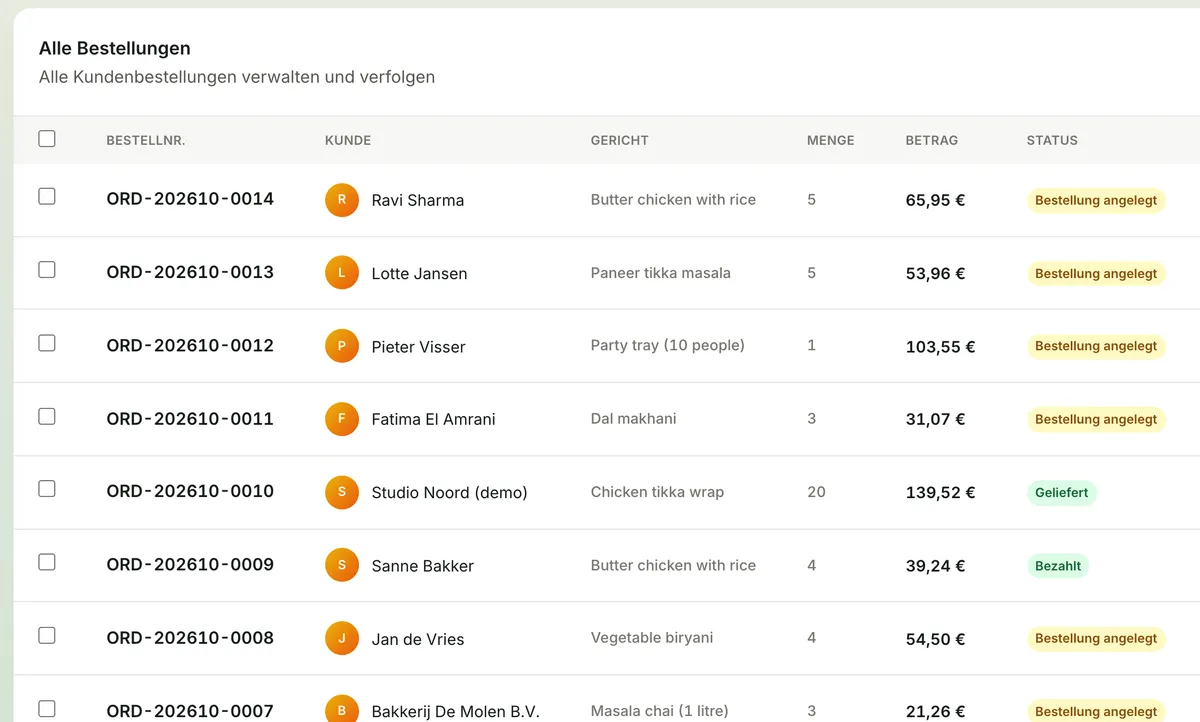This screenshot has height=722, width=1200.
Task: Select the checkbox for order ORD-202610-0014
Action: 47,197
